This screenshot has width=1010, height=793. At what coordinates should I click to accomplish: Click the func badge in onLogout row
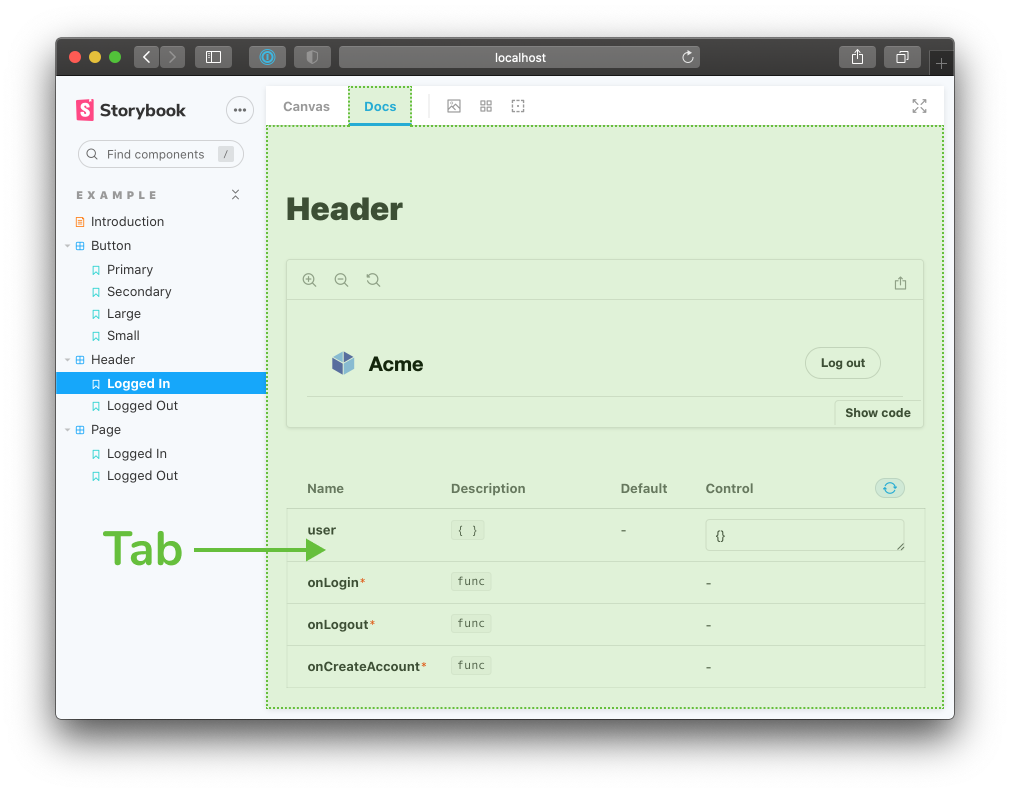coord(471,624)
